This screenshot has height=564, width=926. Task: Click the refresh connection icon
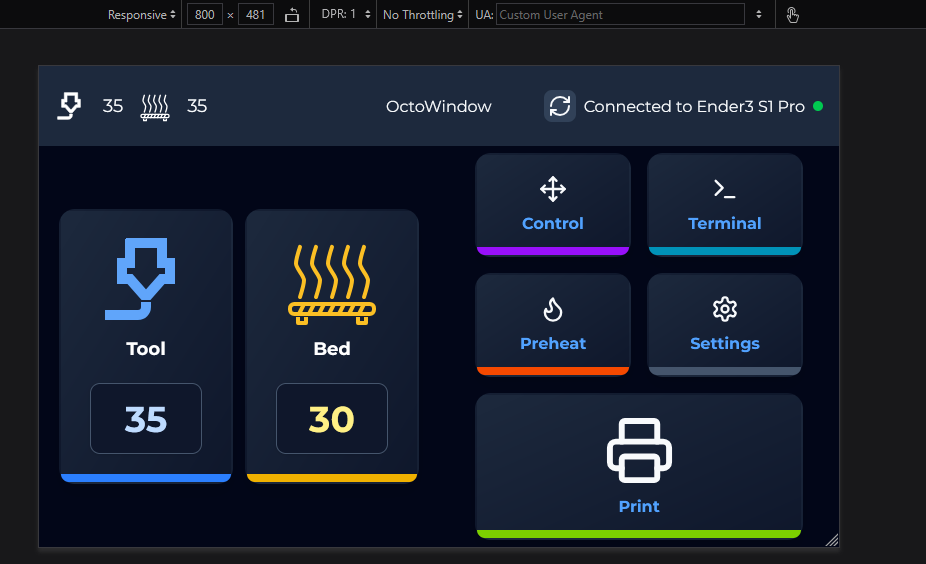[559, 106]
